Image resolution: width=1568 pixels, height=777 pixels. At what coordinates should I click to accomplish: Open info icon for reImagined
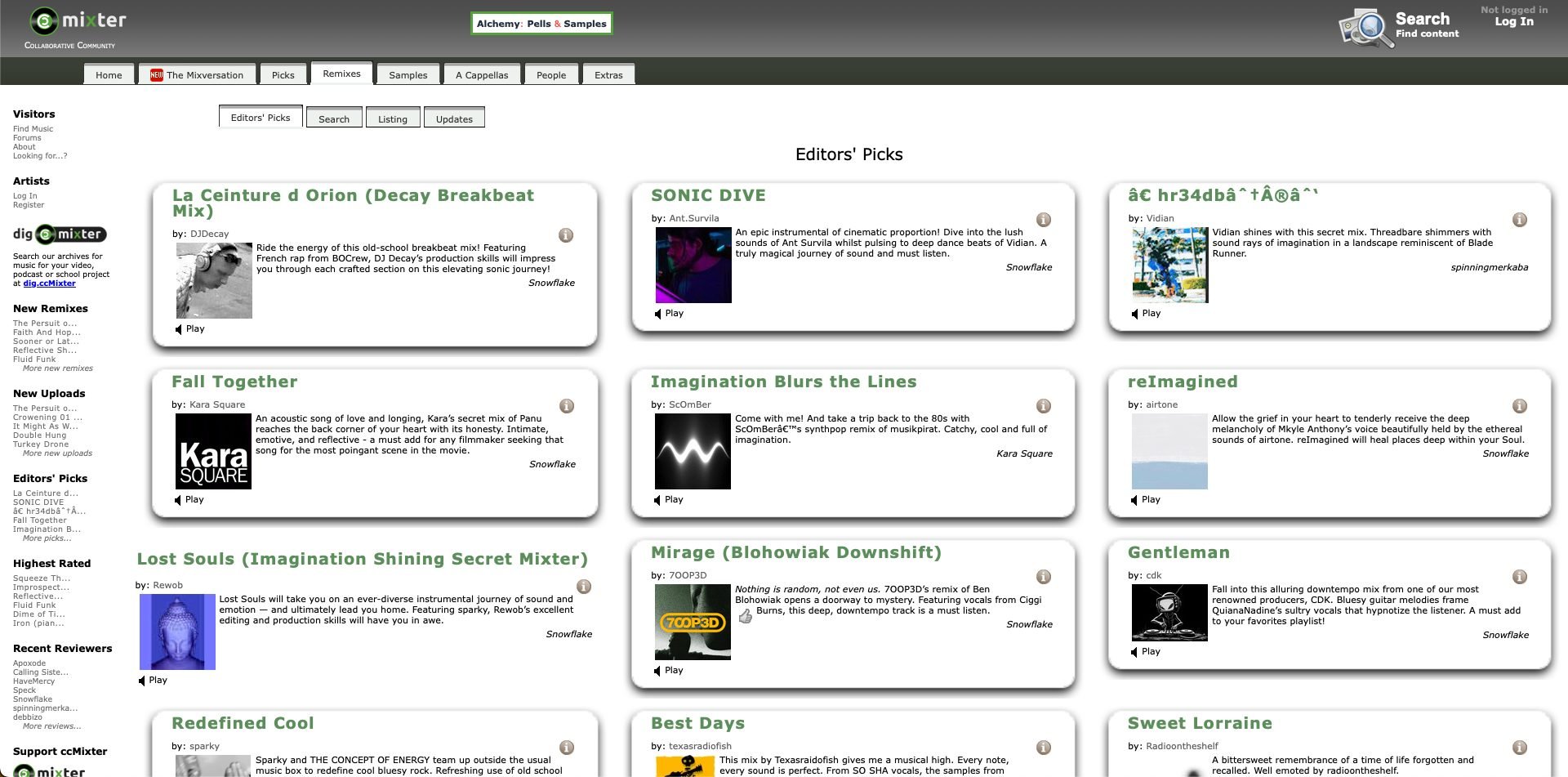coord(1520,406)
